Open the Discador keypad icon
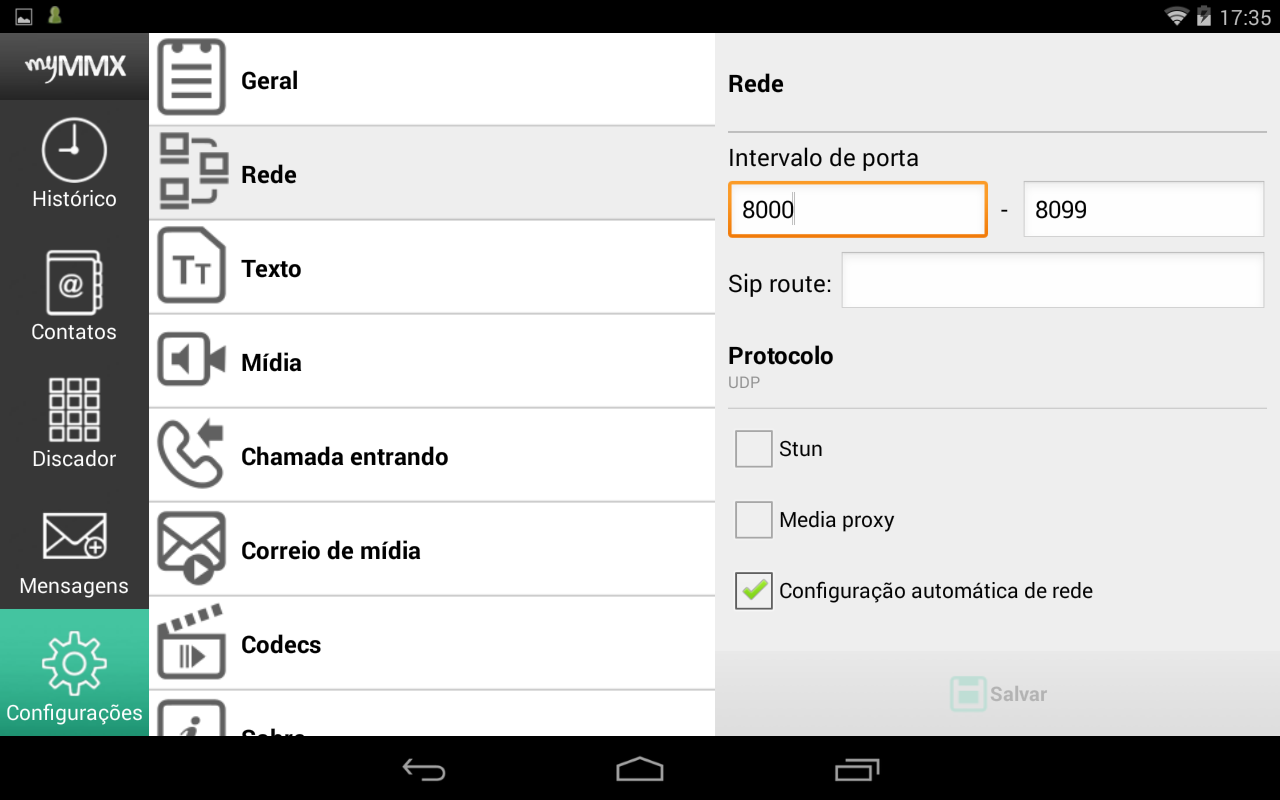The width and height of the screenshot is (1280, 800). (x=74, y=409)
